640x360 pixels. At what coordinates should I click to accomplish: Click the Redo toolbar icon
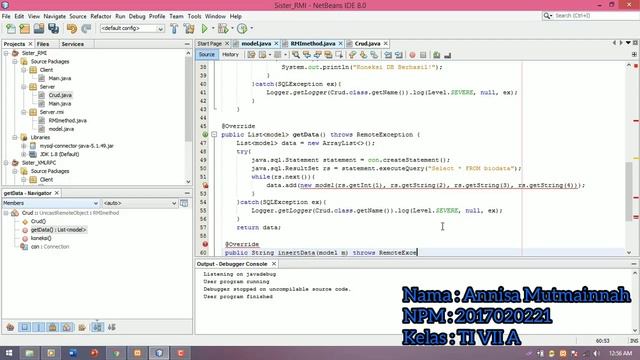tap(86, 29)
